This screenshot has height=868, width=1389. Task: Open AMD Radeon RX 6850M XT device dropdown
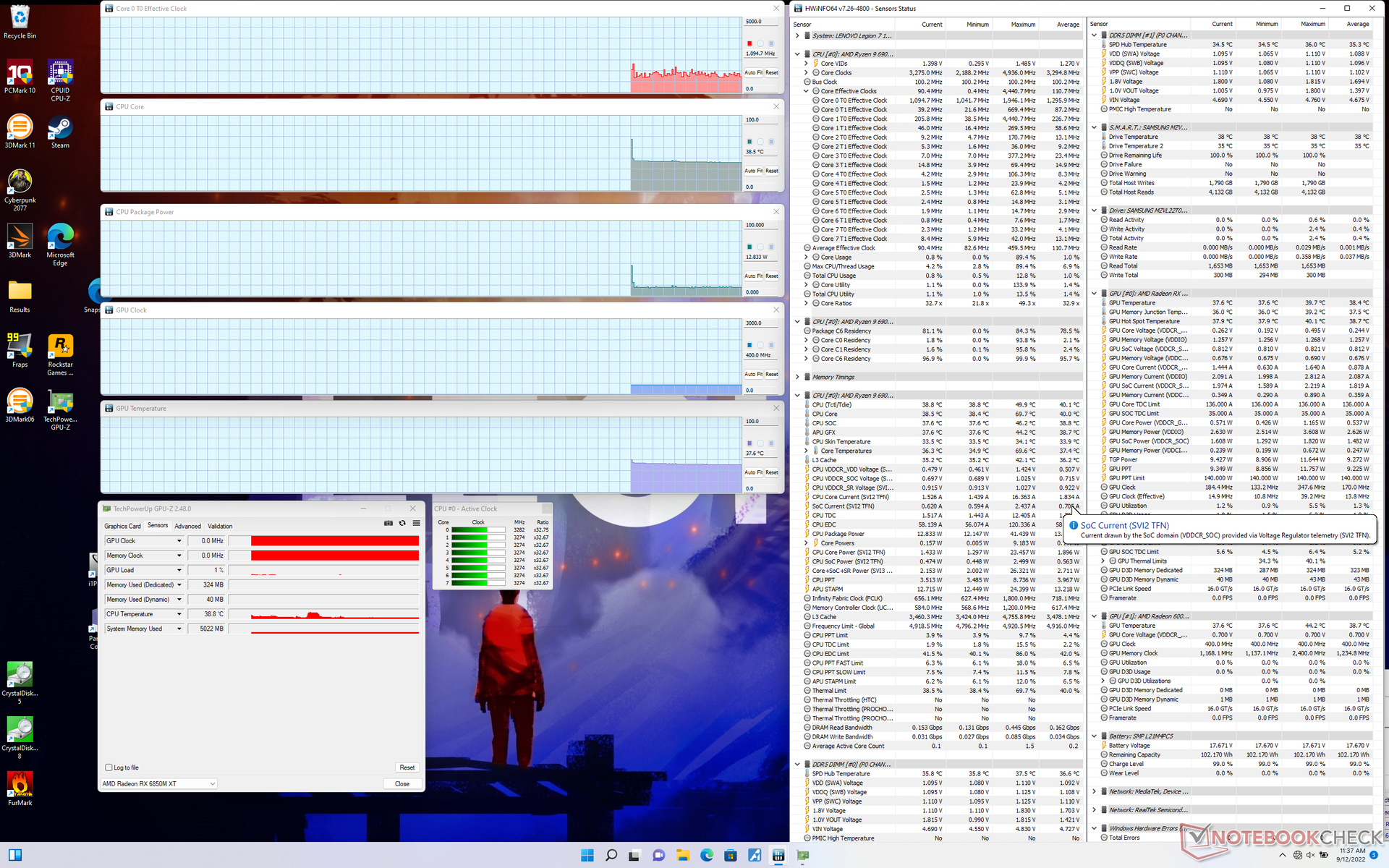(158, 783)
